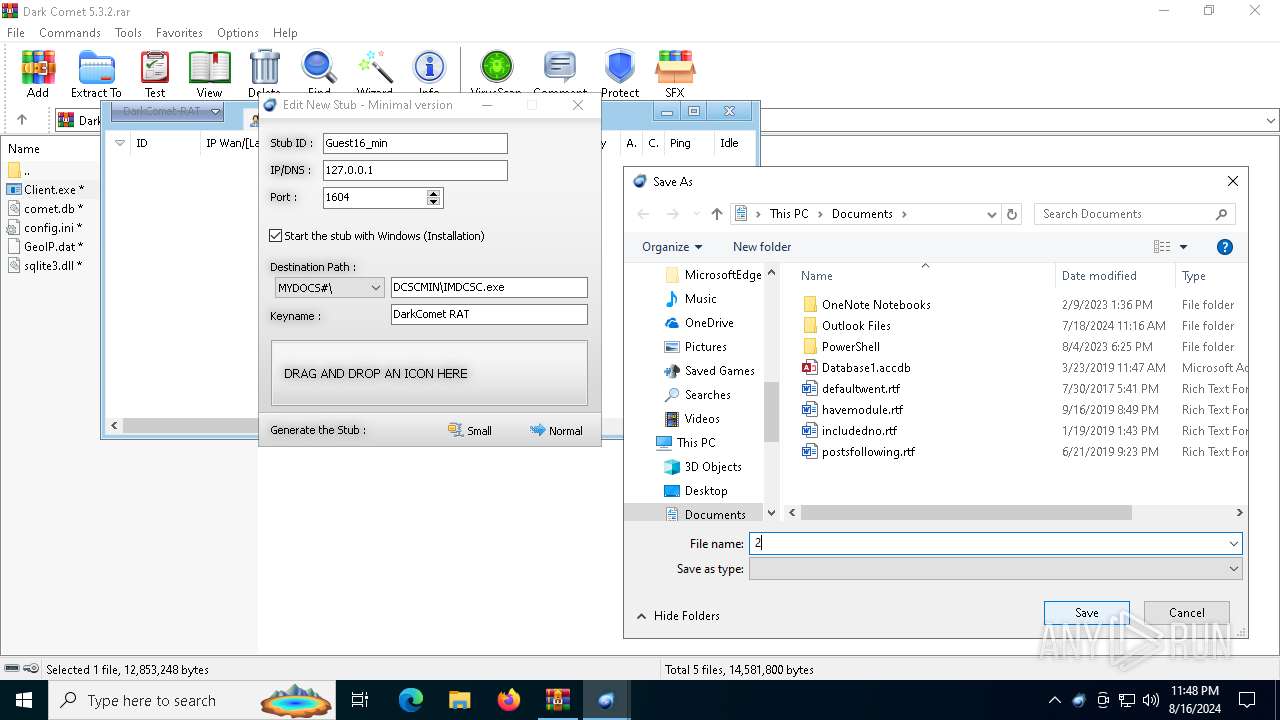The height and width of the screenshot is (720, 1280).
Task: Refresh the Documents folder listing
Action: coord(1012,214)
